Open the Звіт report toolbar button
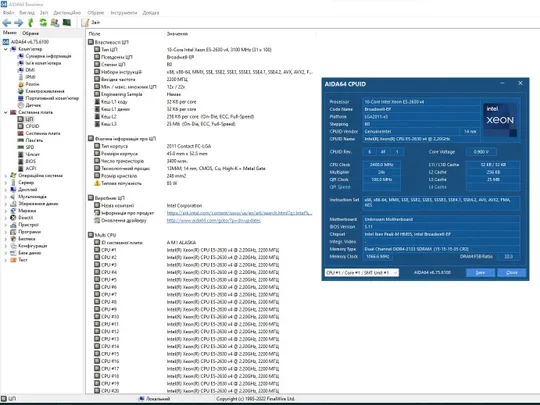540x405 pixels. tap(91, 23)
